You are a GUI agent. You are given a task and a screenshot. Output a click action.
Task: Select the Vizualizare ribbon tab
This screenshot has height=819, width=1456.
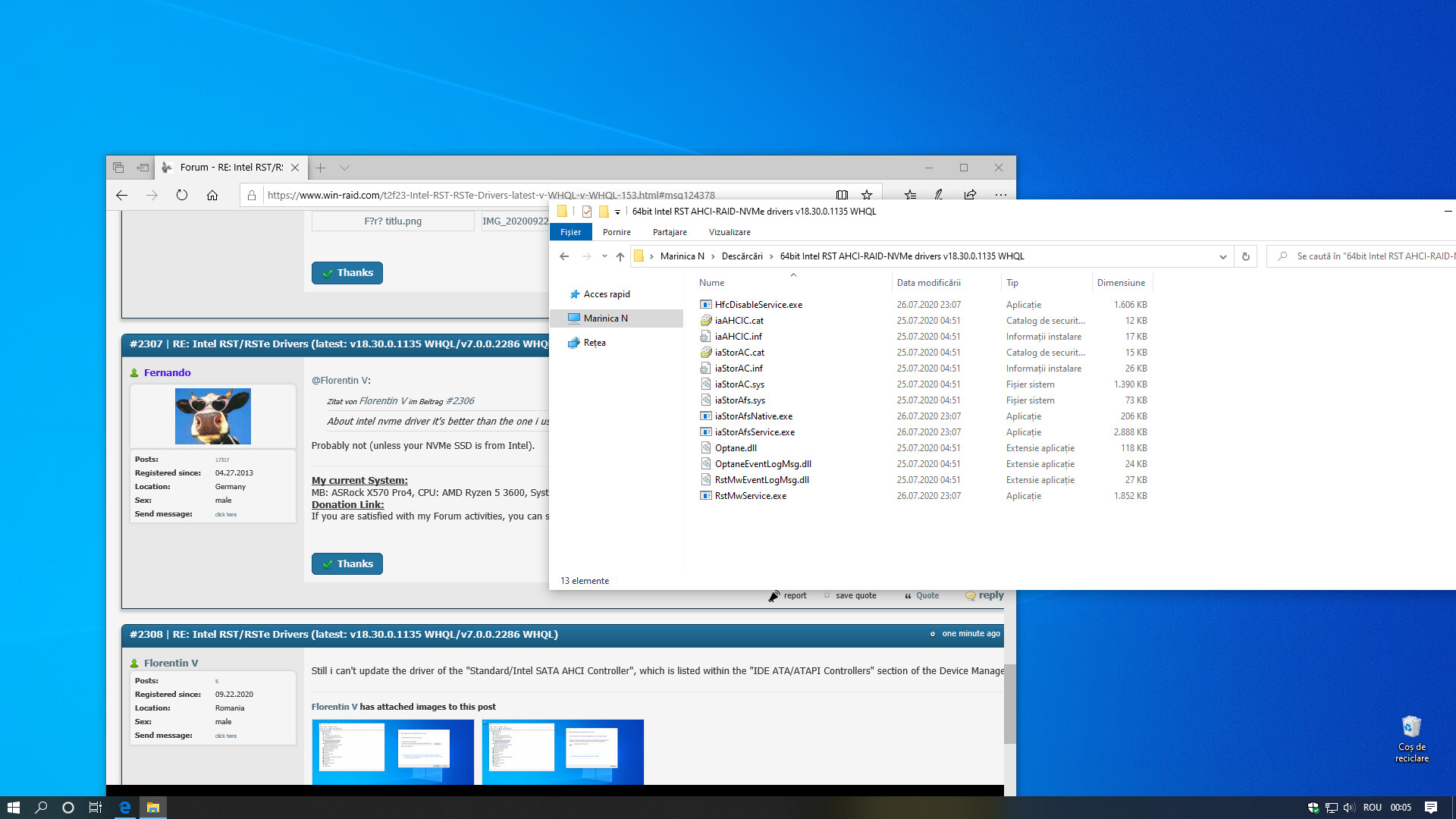coord(730,232)
